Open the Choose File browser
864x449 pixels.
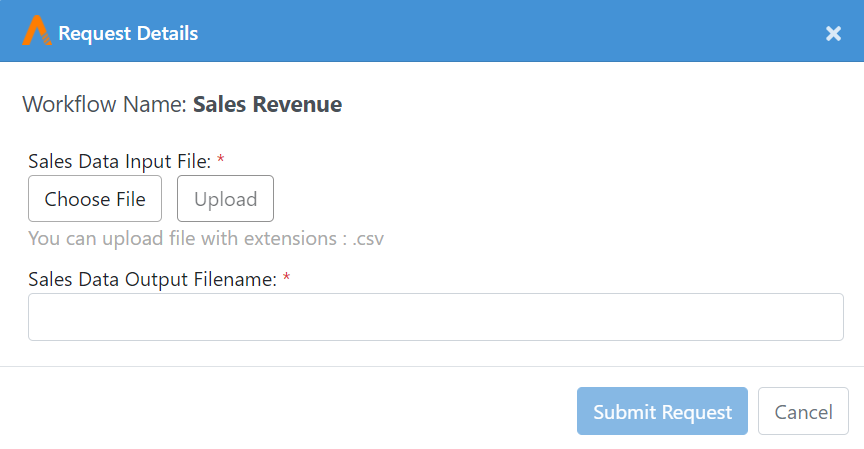pyautogui.click(x=95, y=198)
